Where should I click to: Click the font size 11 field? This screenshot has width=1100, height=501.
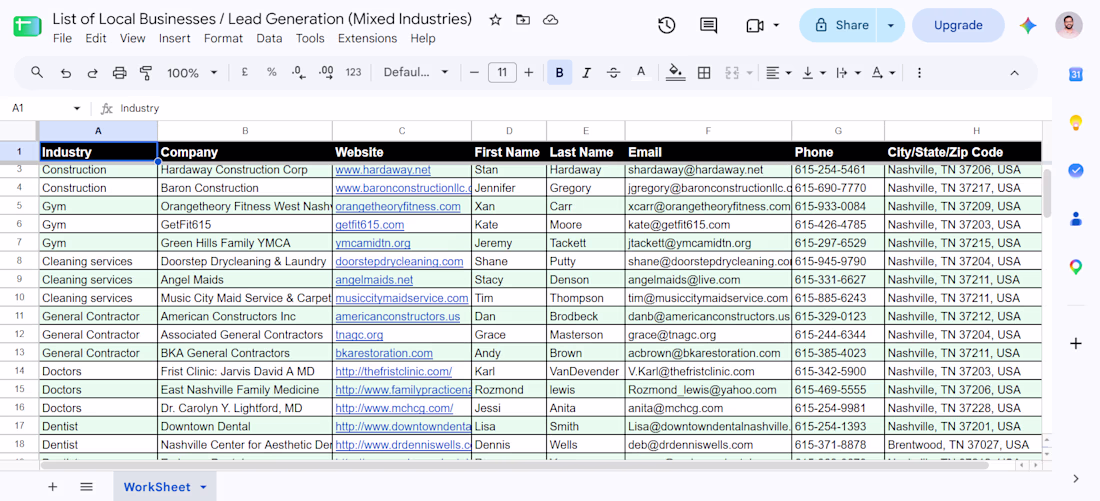[x=502, y=72]
